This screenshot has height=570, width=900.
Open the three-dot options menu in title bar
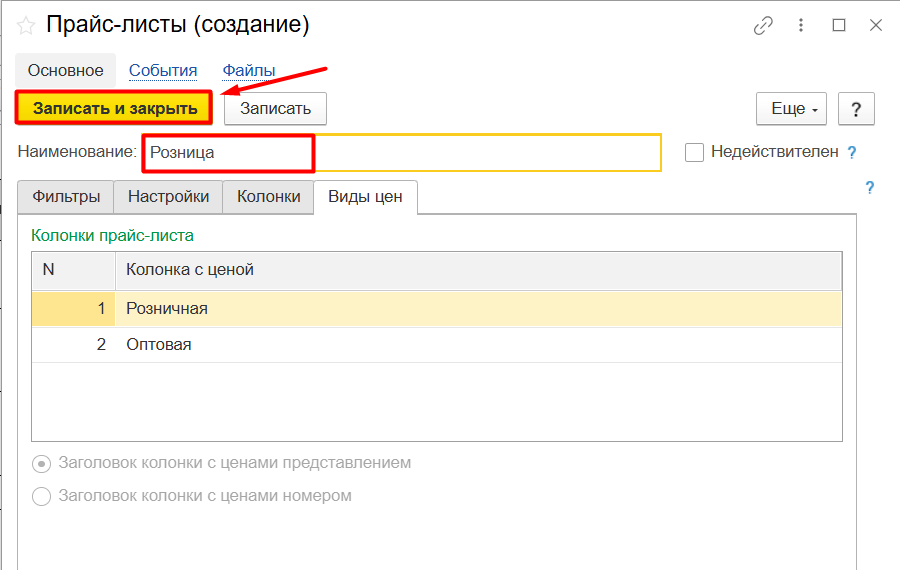[802, 25]
